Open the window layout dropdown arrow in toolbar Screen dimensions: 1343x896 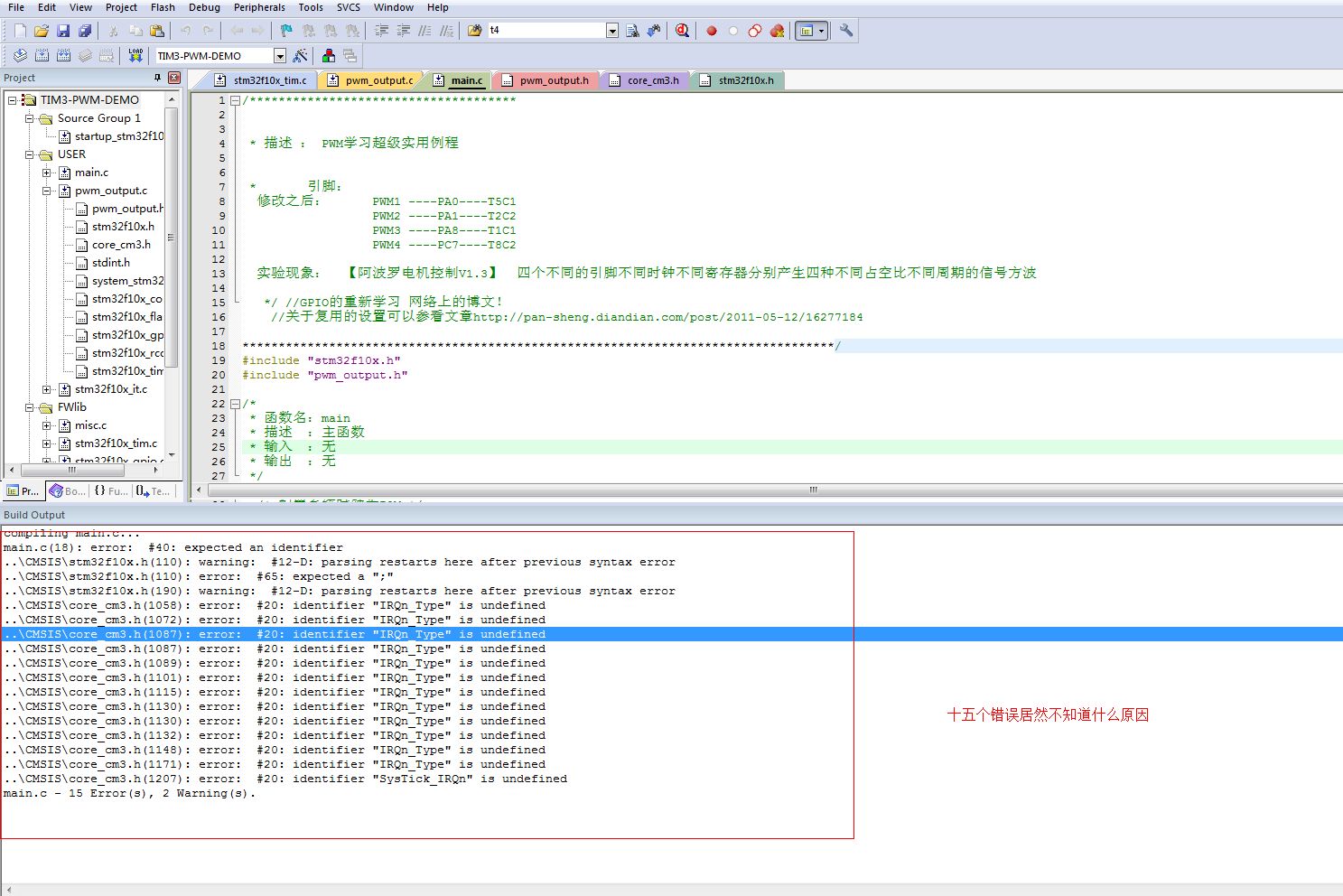click(821, 31)
